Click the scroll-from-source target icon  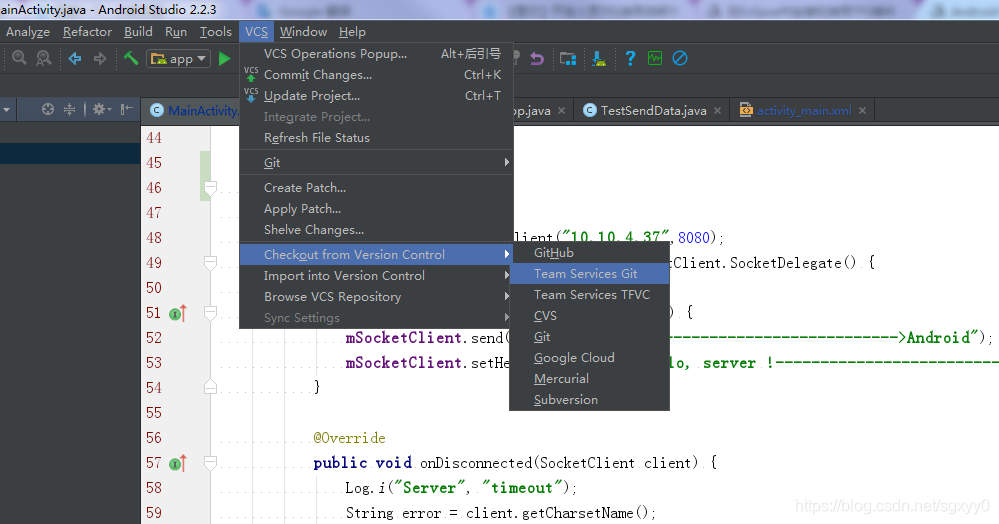tap(48, 110)
